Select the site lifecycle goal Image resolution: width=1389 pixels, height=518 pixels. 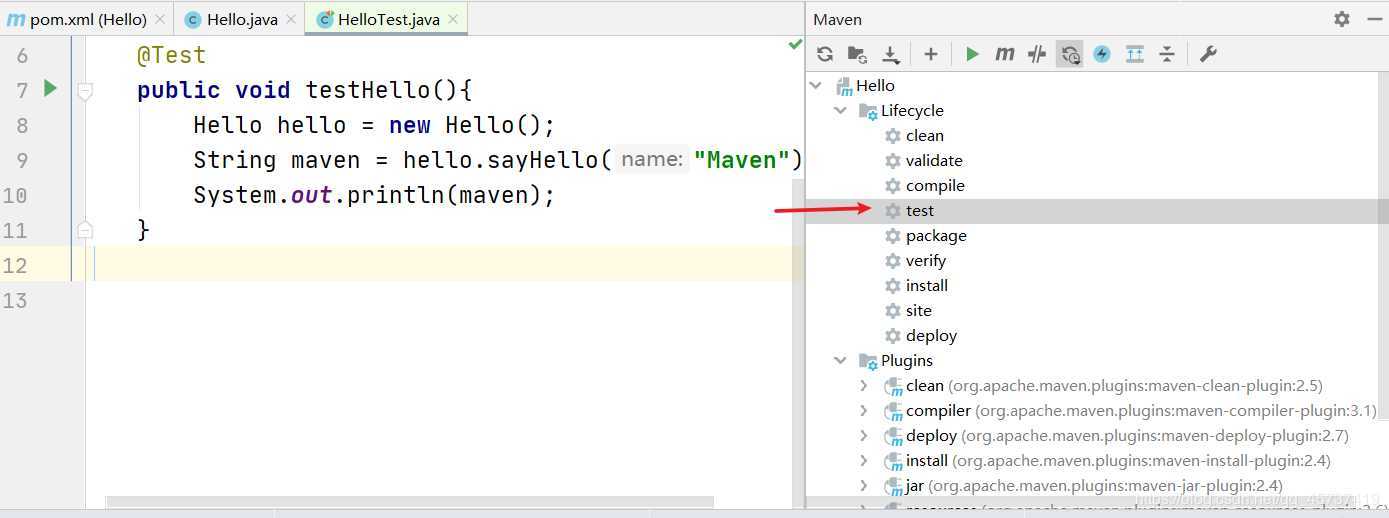point(918,310)
